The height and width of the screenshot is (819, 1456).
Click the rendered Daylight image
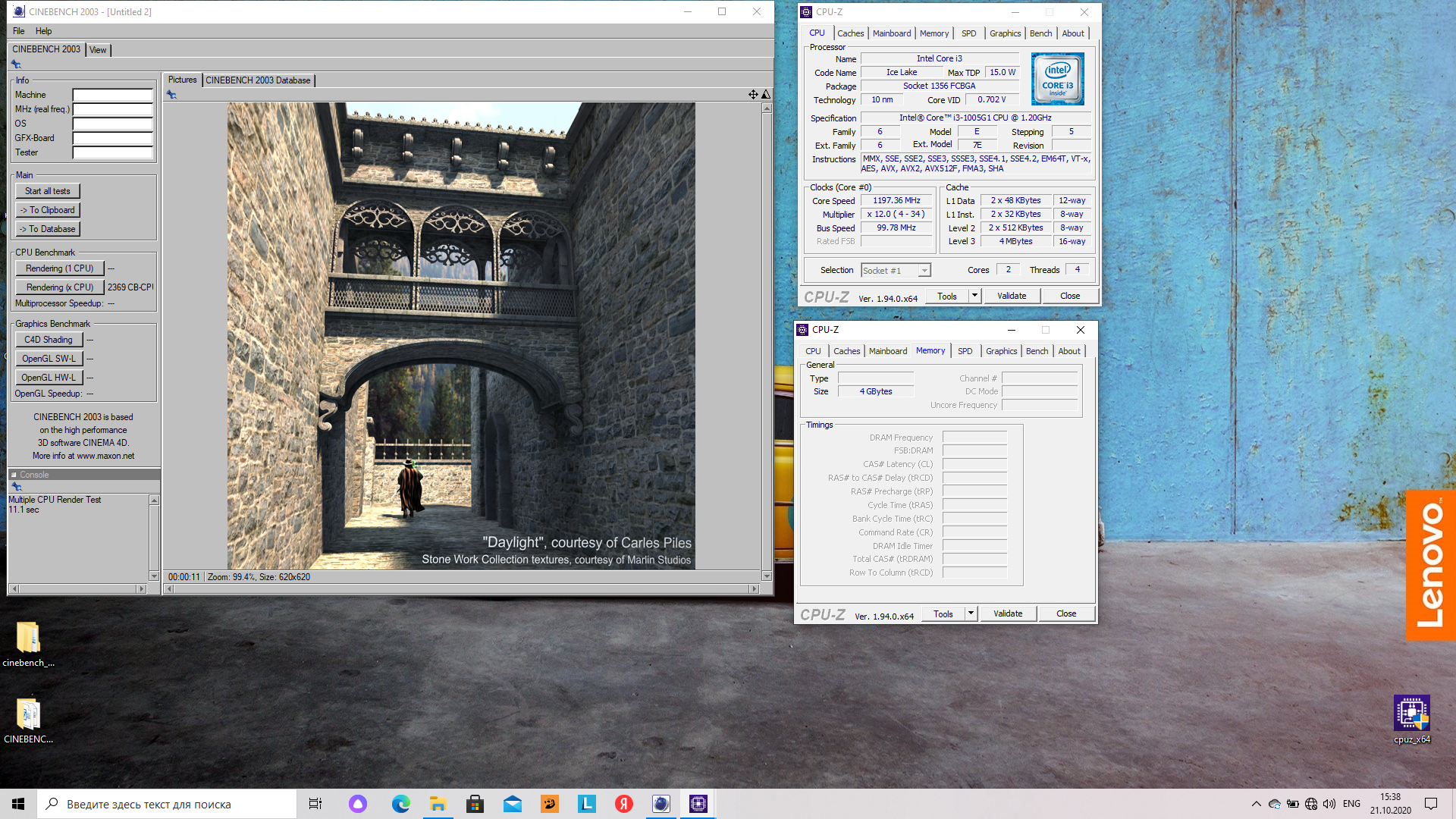(x=461, y=336)
